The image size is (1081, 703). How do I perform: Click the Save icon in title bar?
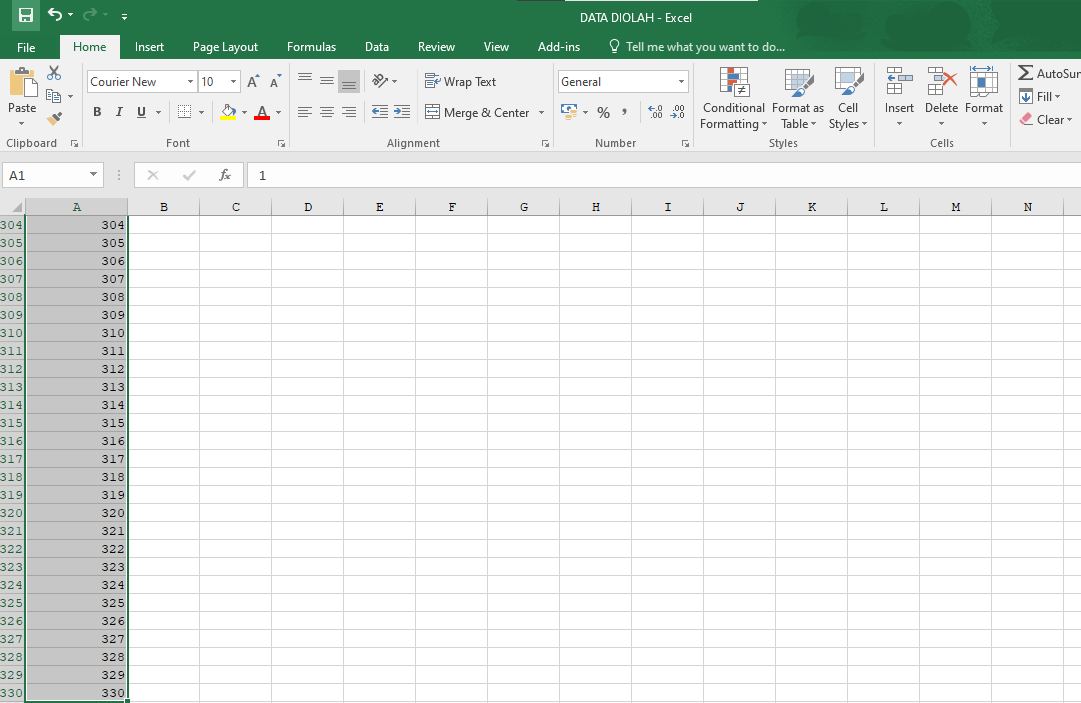pyautogui.click(x=26, y=16)
